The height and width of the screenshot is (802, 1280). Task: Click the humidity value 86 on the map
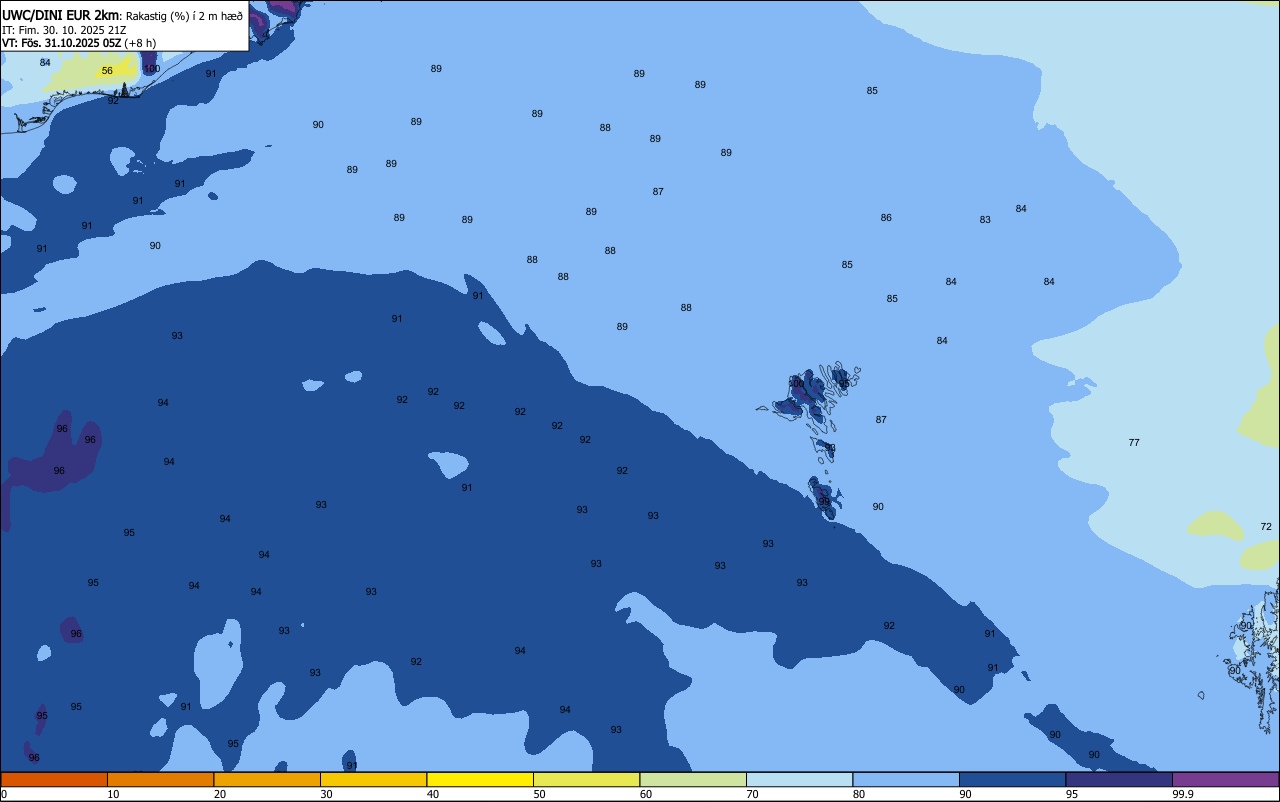(x=886, y=218)
